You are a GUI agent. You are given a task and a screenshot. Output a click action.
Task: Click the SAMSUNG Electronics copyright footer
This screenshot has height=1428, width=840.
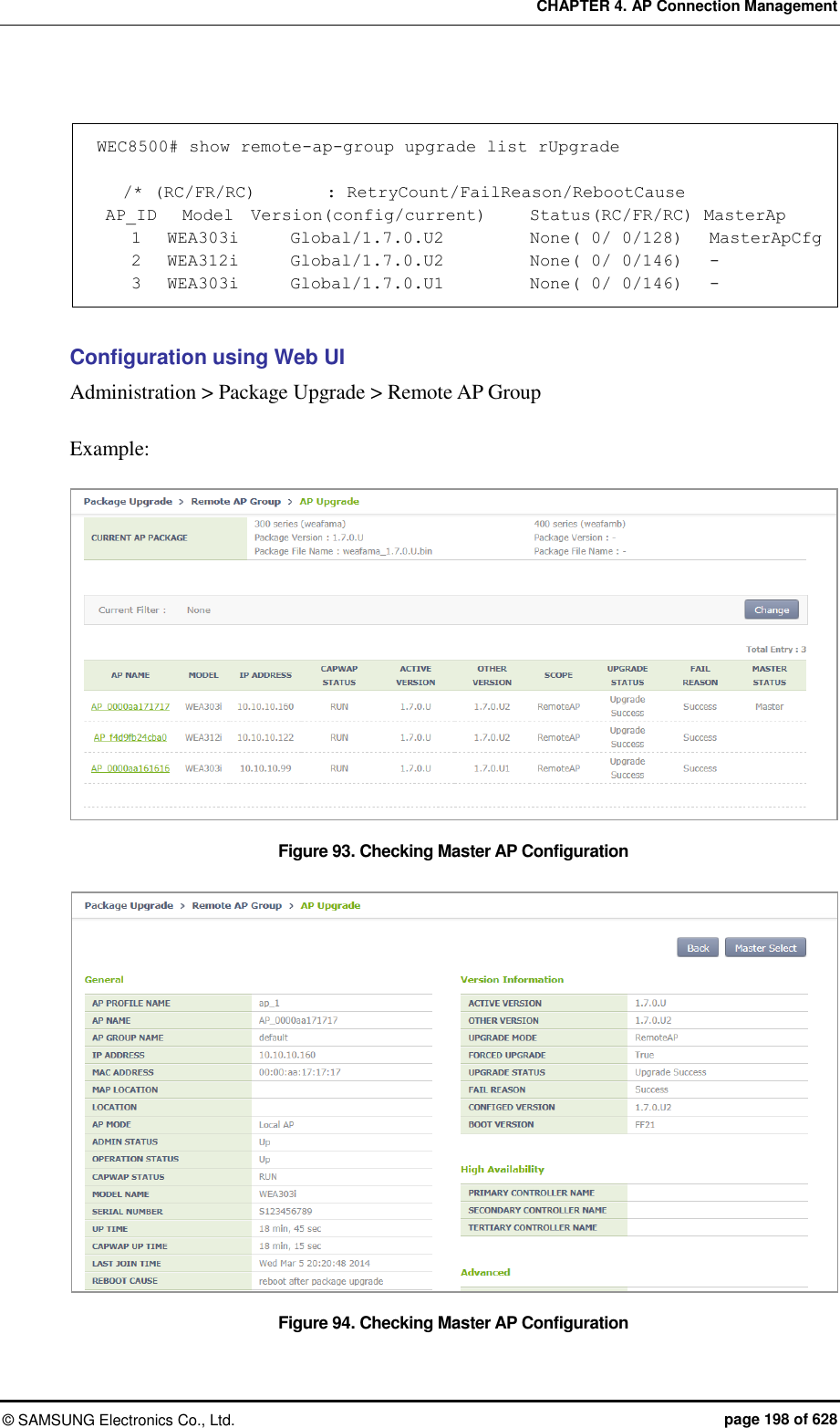119,1419
